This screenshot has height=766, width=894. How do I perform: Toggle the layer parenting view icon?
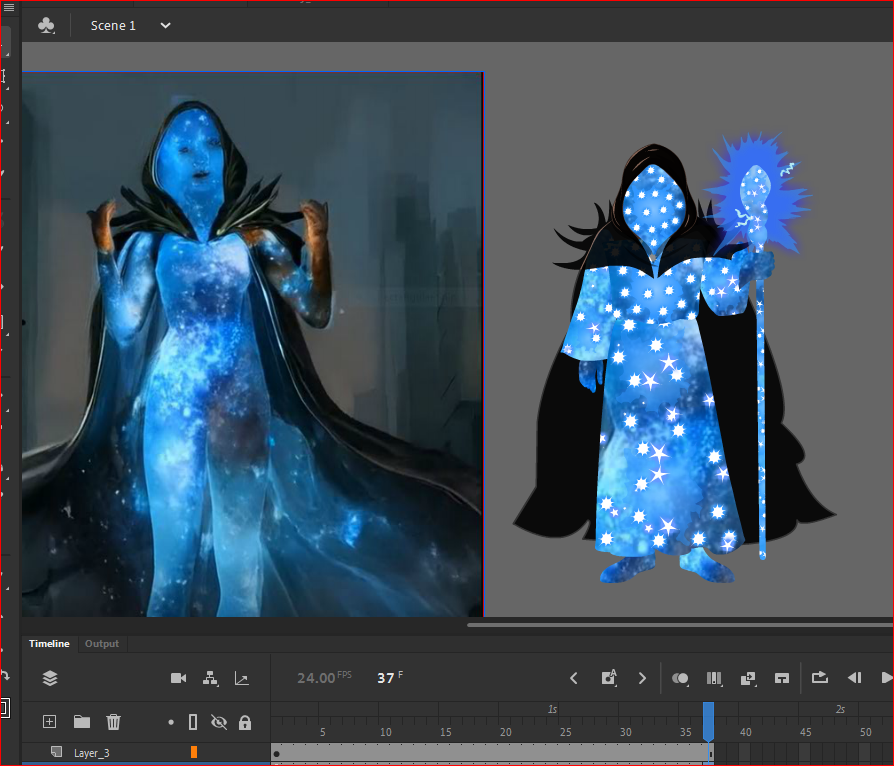pyautogui.click(x=210, y=678)
